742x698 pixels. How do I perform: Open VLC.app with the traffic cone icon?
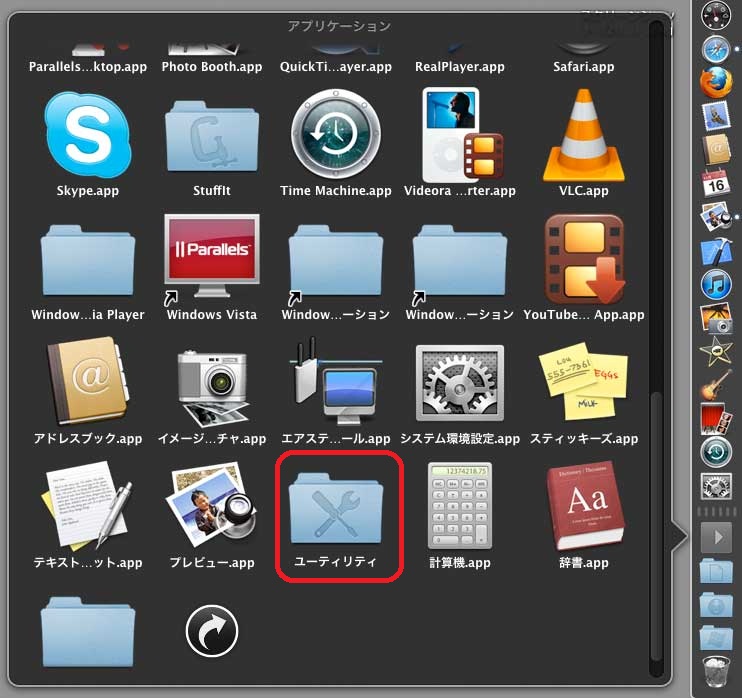[583, 133]
